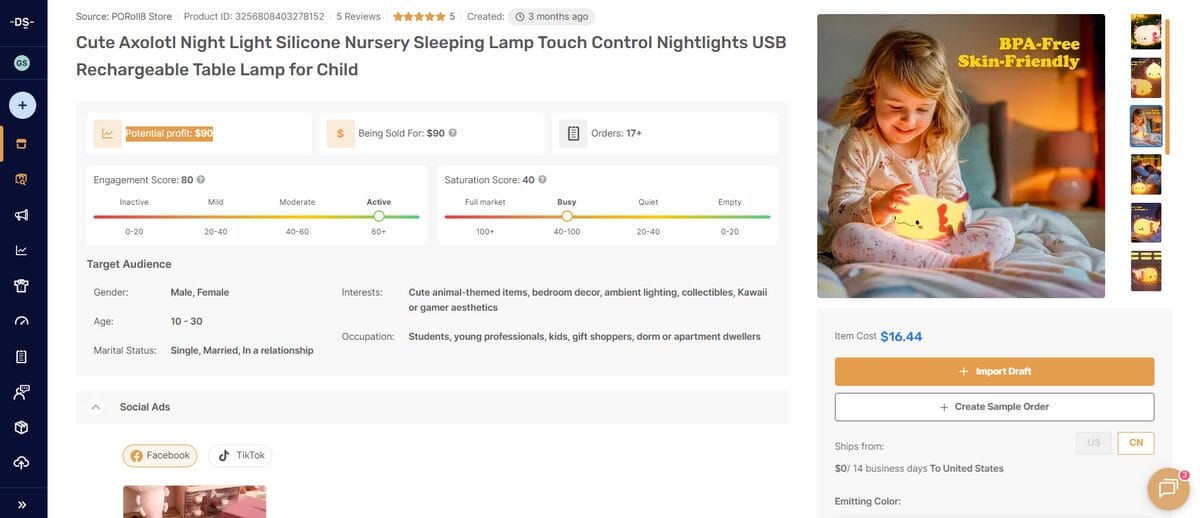1200x518 pixels.
Task: Click the GS user avatar
Action: 22,63
